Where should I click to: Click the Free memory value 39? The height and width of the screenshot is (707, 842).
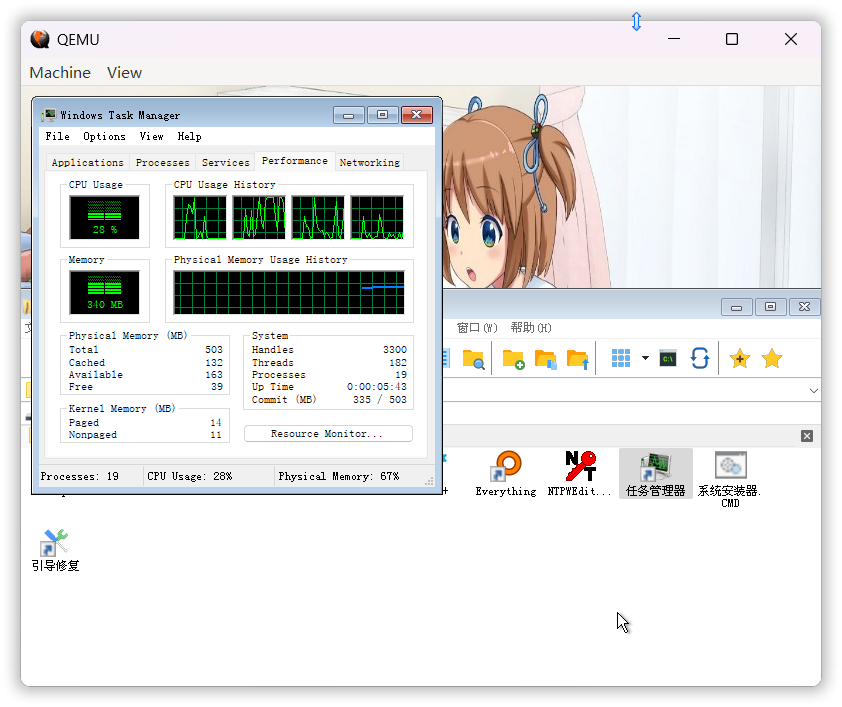217,387
